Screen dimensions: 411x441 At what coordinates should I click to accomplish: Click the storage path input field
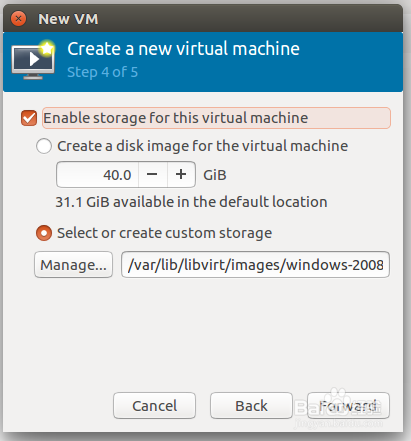tap(255, 265)
